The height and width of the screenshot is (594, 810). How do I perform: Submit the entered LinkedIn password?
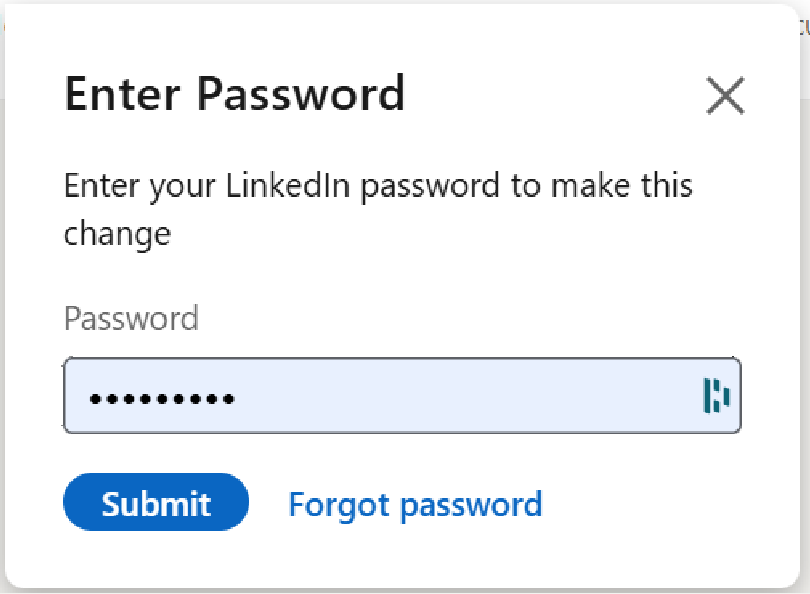(155, 503)
